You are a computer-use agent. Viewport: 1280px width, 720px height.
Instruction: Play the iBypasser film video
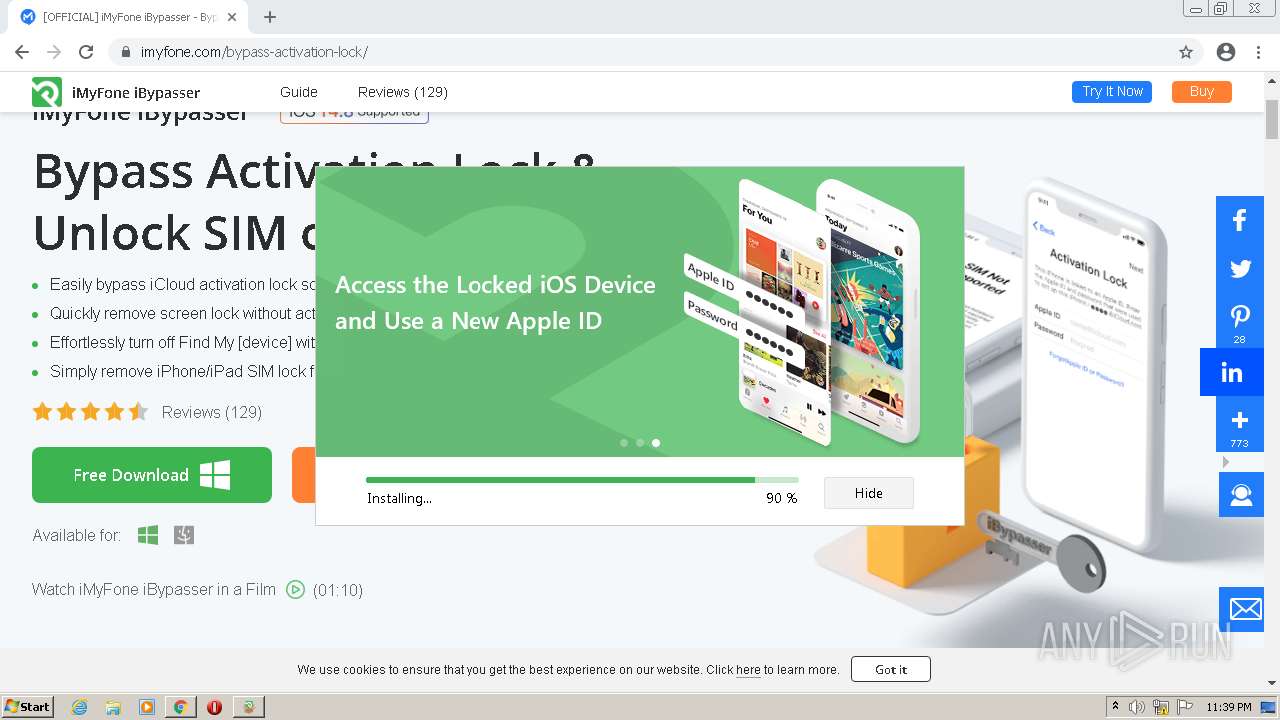click(295, 589)
